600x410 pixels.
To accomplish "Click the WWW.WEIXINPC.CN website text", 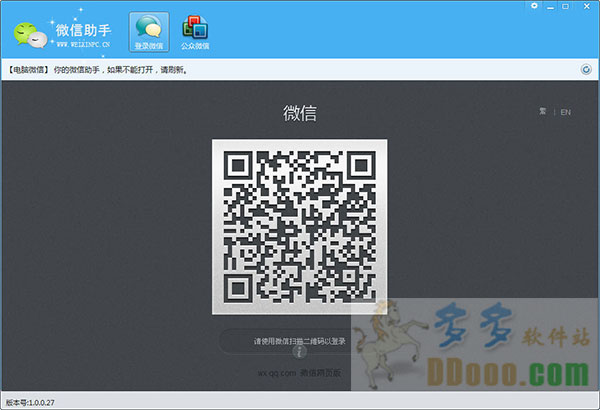I will (x=83, y=44).
